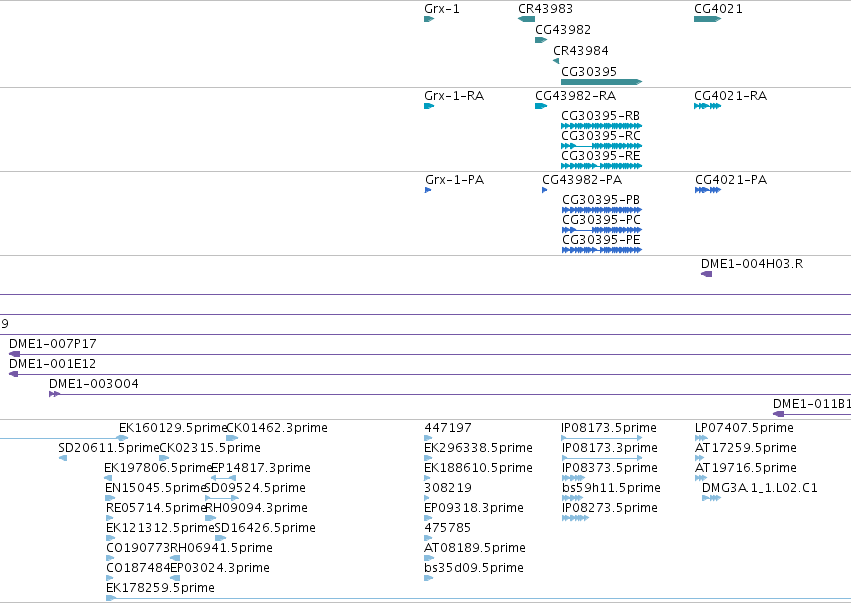Click EST SD09524.5prime label
The image size is (851, 603).
point(256,488)
